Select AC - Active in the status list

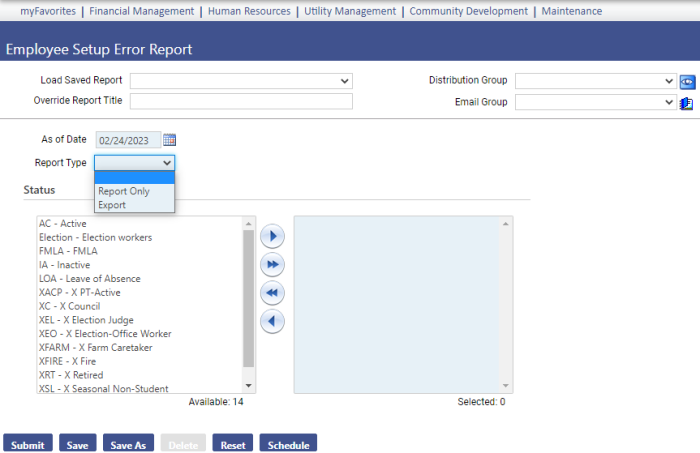pos(62,223)
